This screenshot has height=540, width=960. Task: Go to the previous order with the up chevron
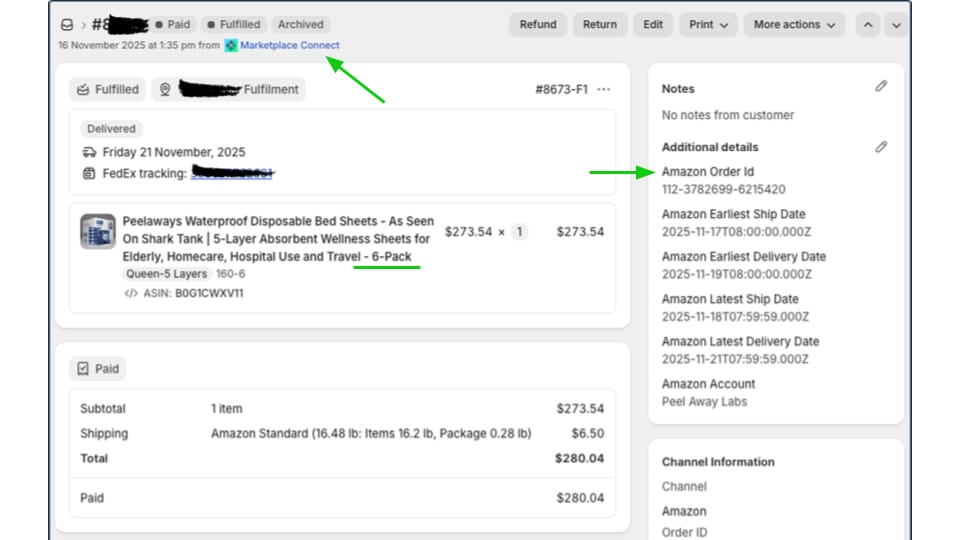(868, 25)
